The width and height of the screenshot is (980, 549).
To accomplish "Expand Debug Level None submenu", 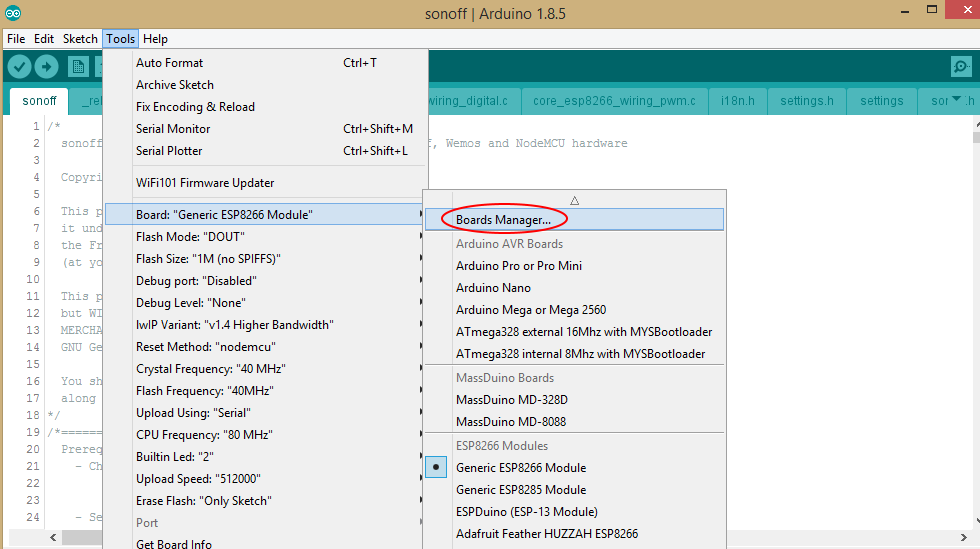I will coord(266,303).
